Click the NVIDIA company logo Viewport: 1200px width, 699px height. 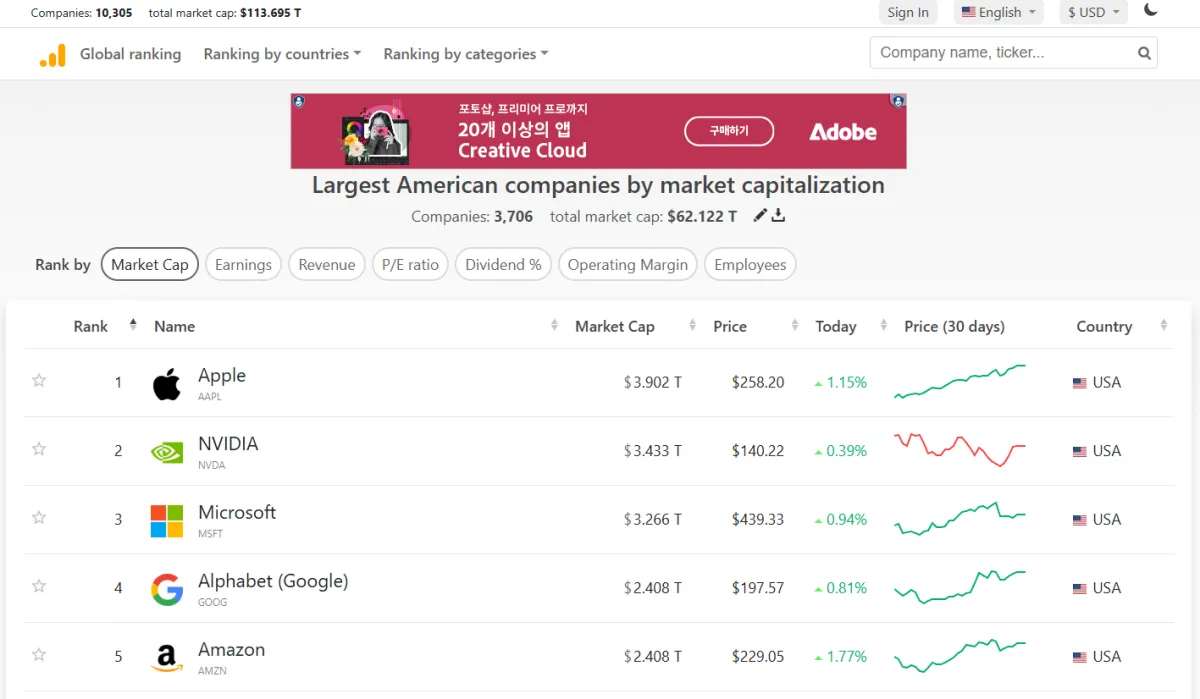(167, 452)
